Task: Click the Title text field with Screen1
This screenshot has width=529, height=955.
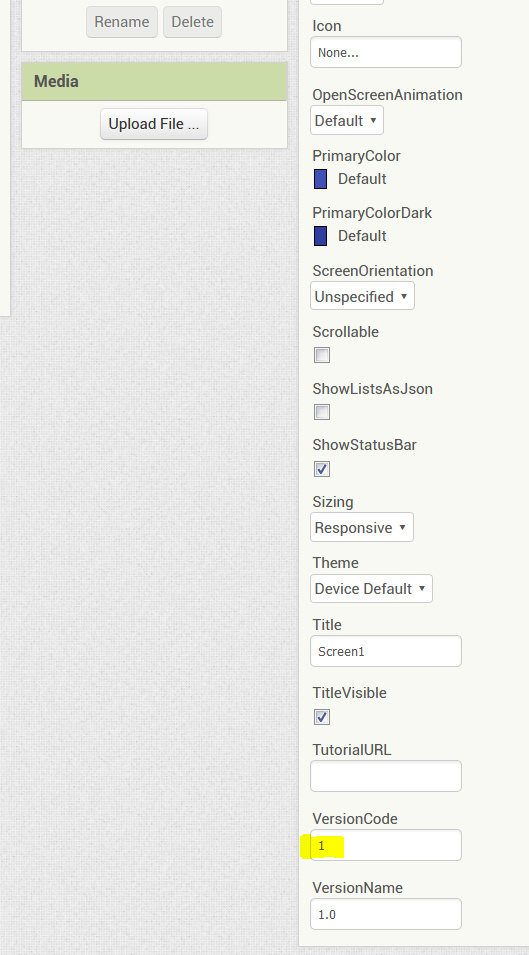Action: click(386, 651)
